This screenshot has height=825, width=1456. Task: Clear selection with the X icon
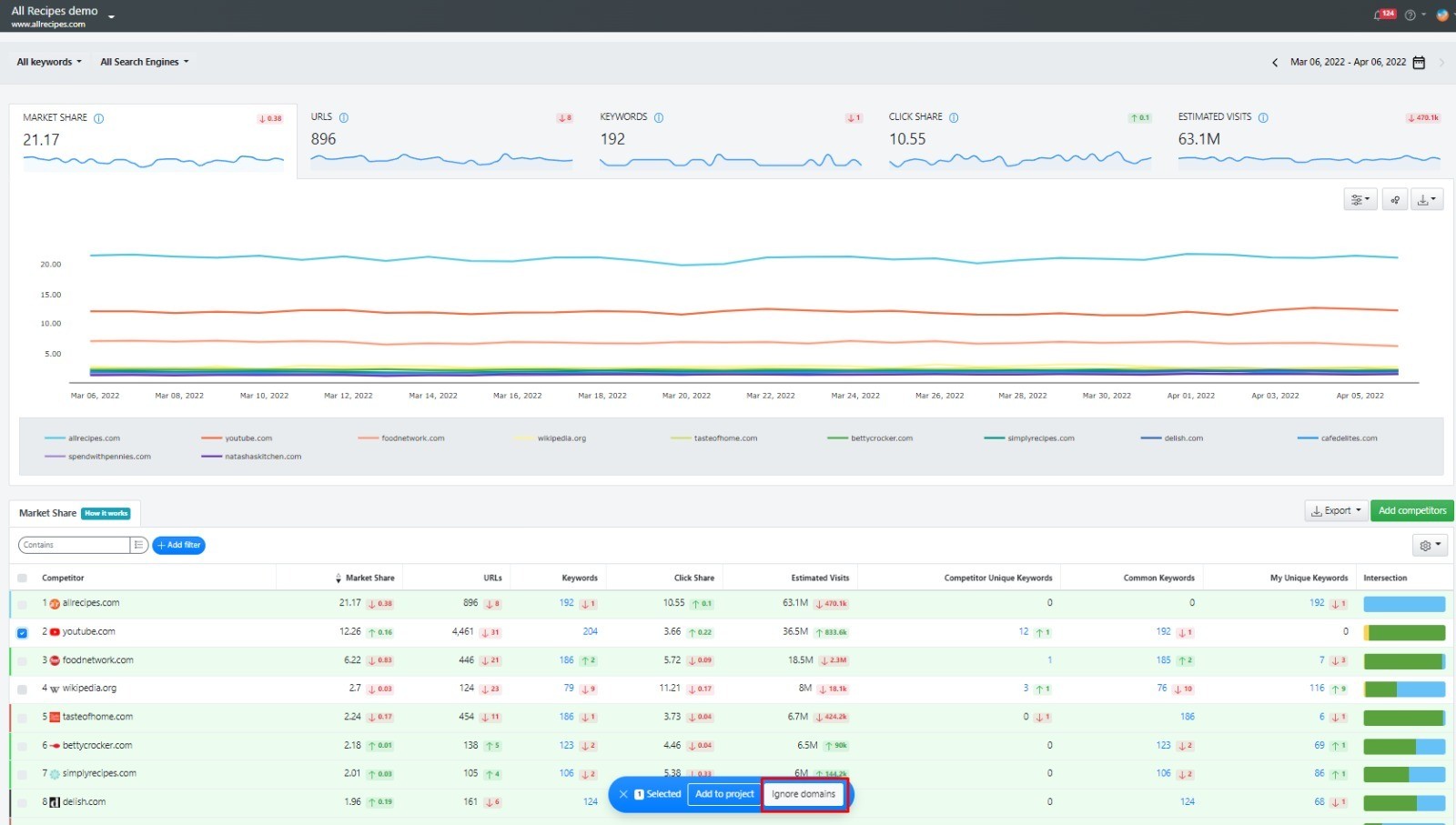623,794
